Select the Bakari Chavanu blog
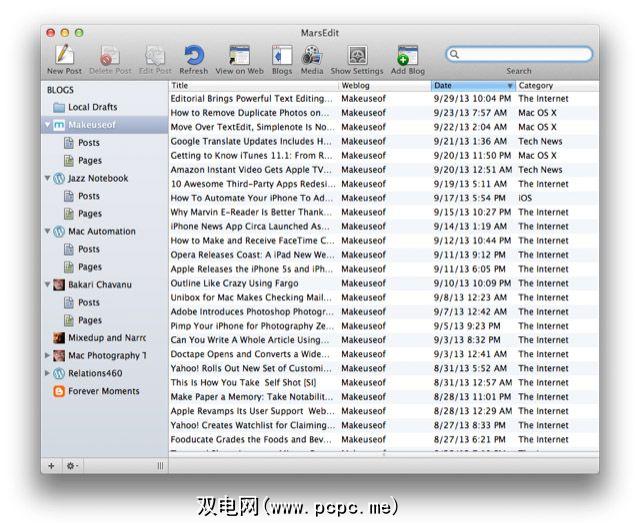 pyautogui.click(x=100, y=285)
